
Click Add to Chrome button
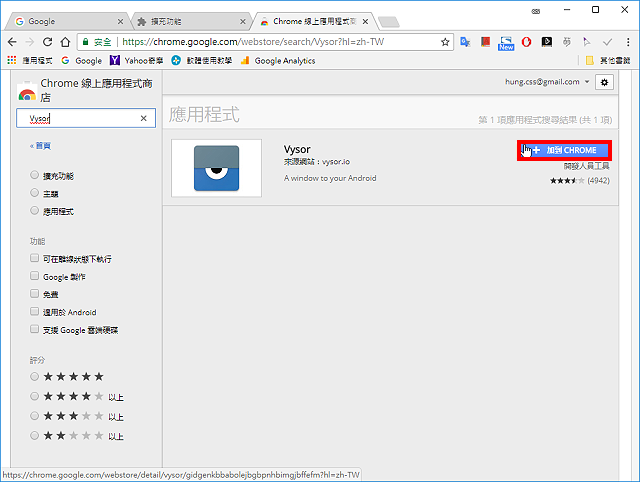click(564, 150)
